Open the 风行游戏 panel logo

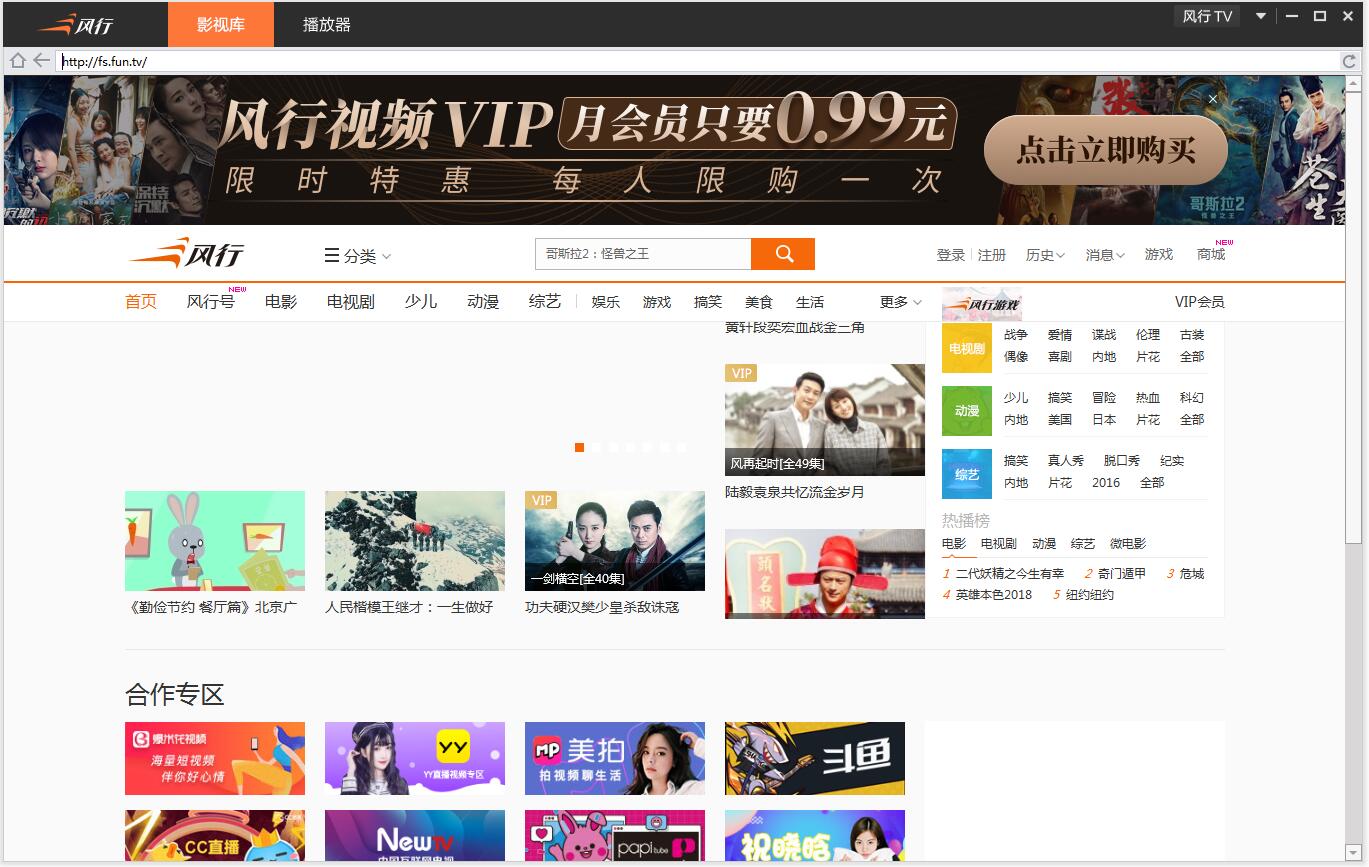pyautogui.click(x=982, y=302)
